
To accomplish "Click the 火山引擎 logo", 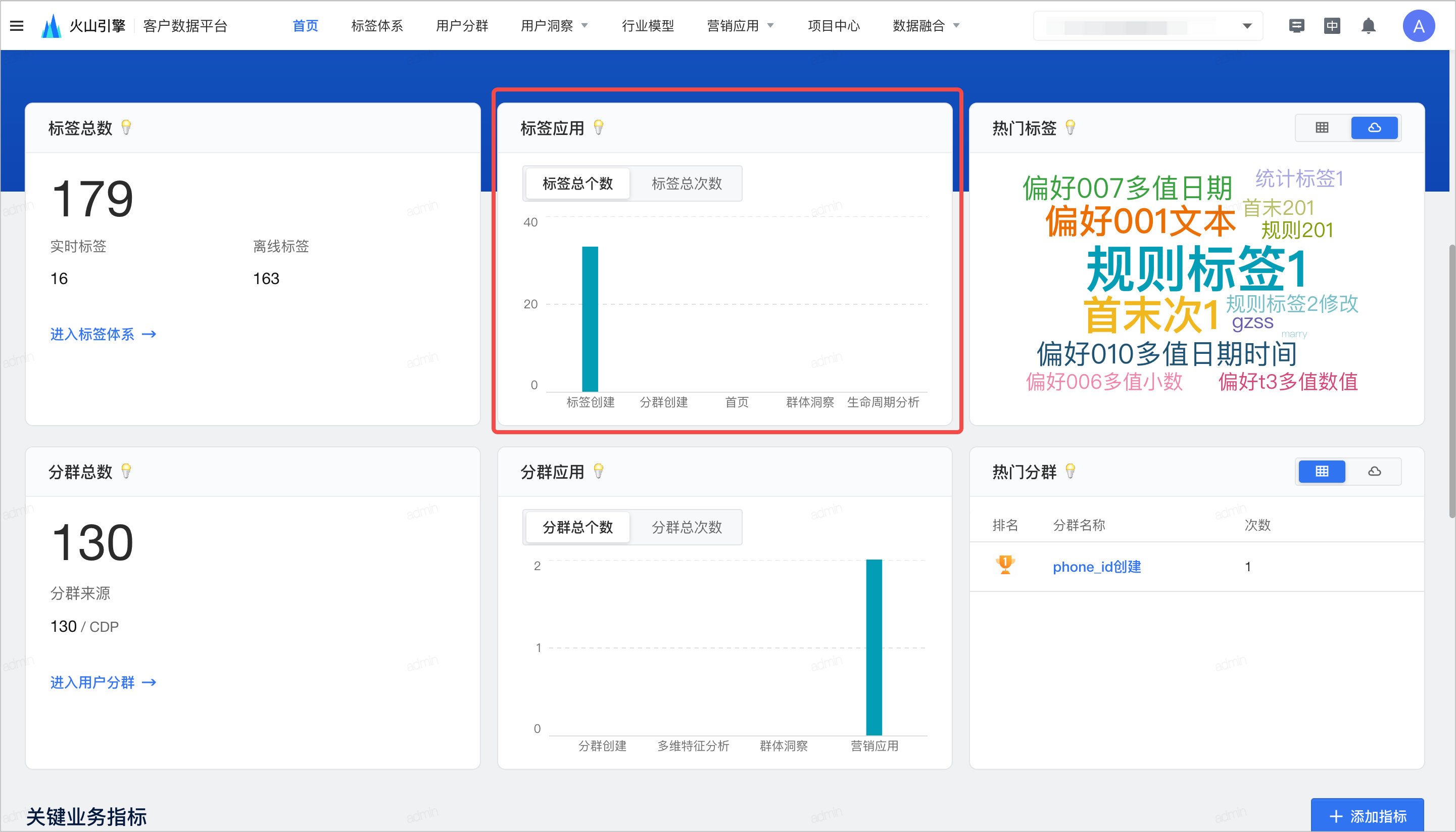I will tap(83, 26).
